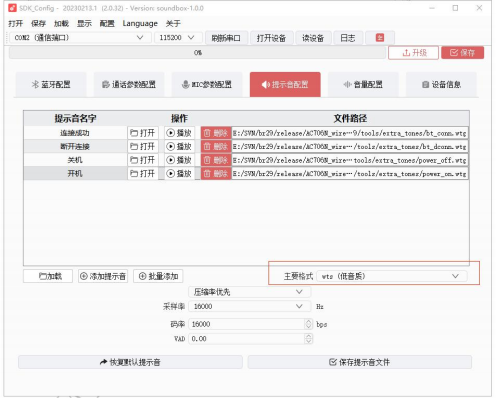This screenshot has width=496, height=398.
Task: Click 打开 in the 连接成功 row
Action: pos(143,133)
